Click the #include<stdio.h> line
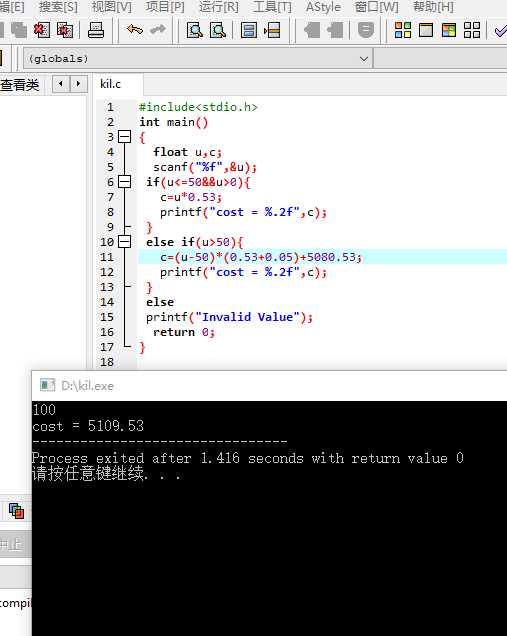 point(198,107)
